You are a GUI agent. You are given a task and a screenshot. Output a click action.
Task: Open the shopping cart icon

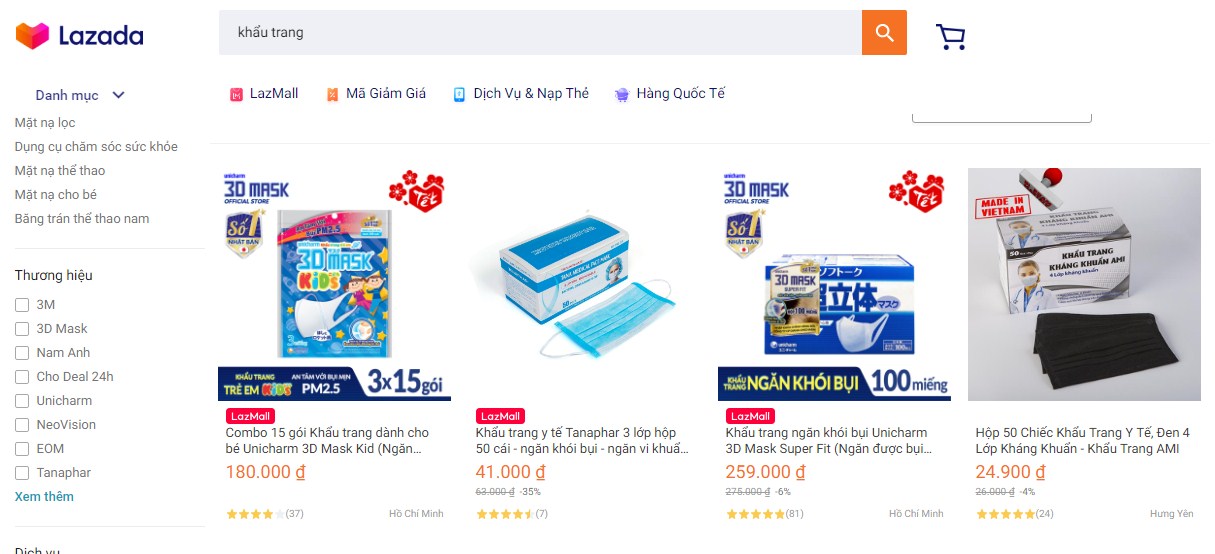click(x=951, y=37)
